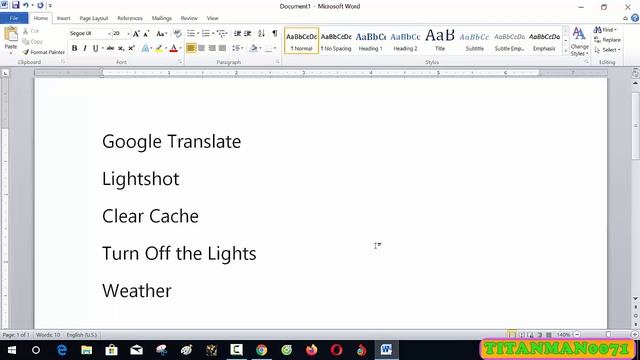Undo the last action
The height and width of the screenshot is (360, 640).
26,5
